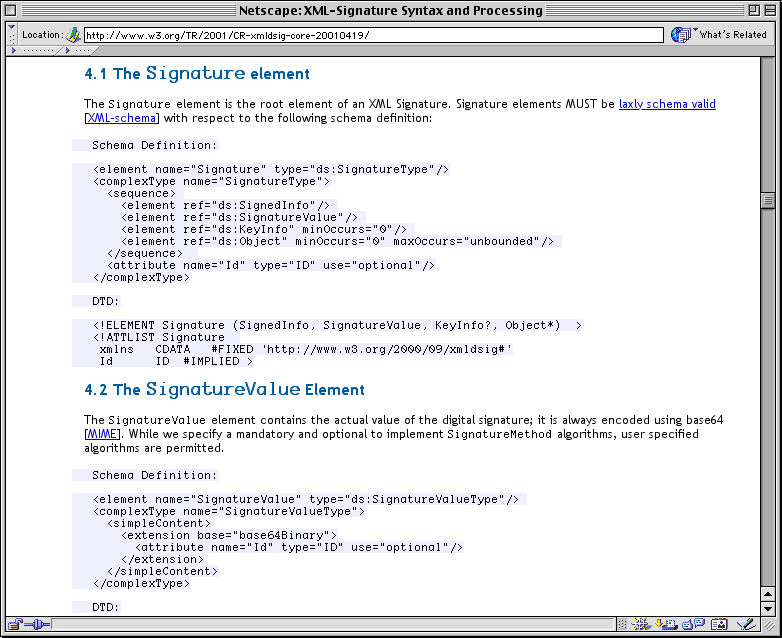Open the Address Book component bar icon

coord(717,625)
